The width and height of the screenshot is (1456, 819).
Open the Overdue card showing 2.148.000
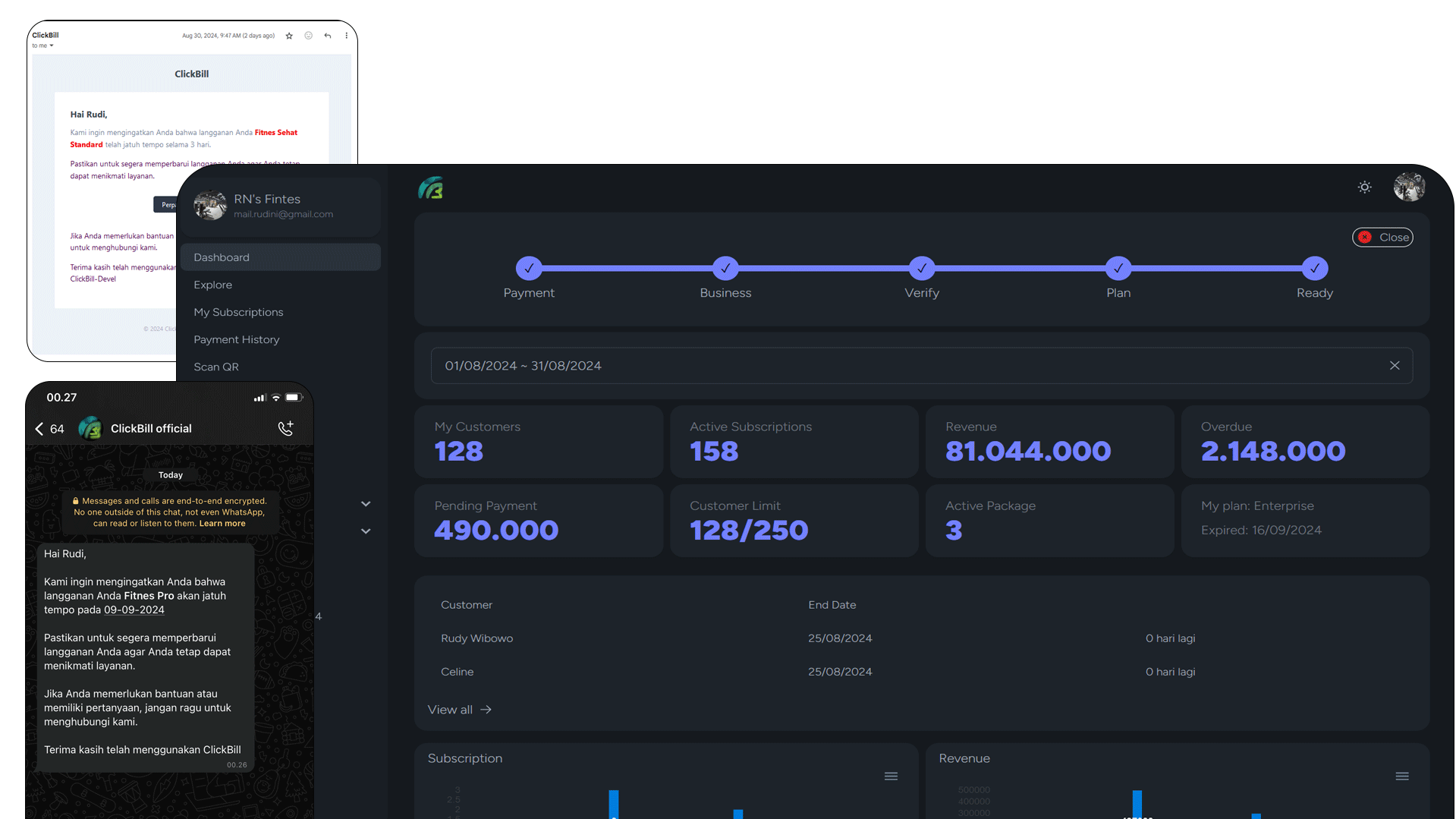click(x=1305, y=442)
